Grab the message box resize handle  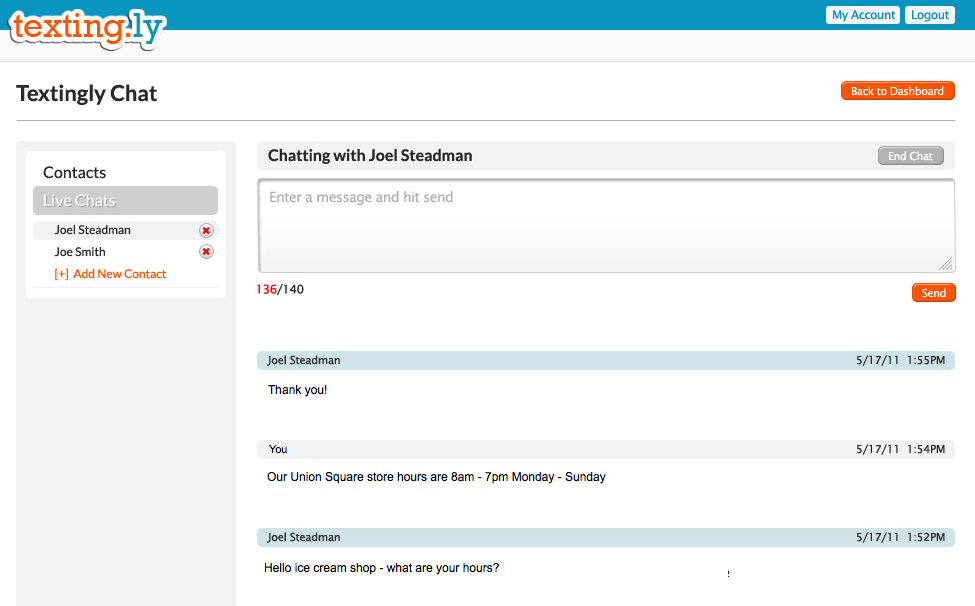946,264
